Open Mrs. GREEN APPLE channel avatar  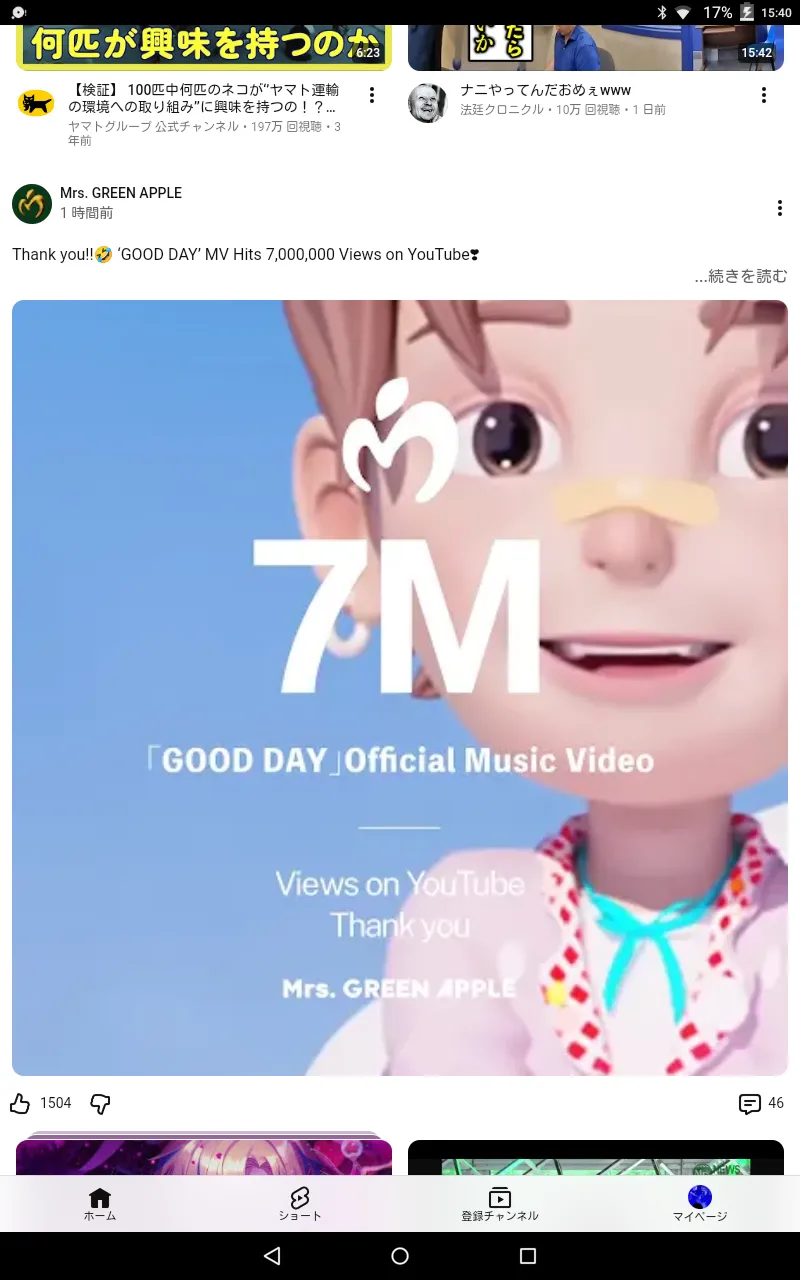pyautogui.click(x=32, y=203)
